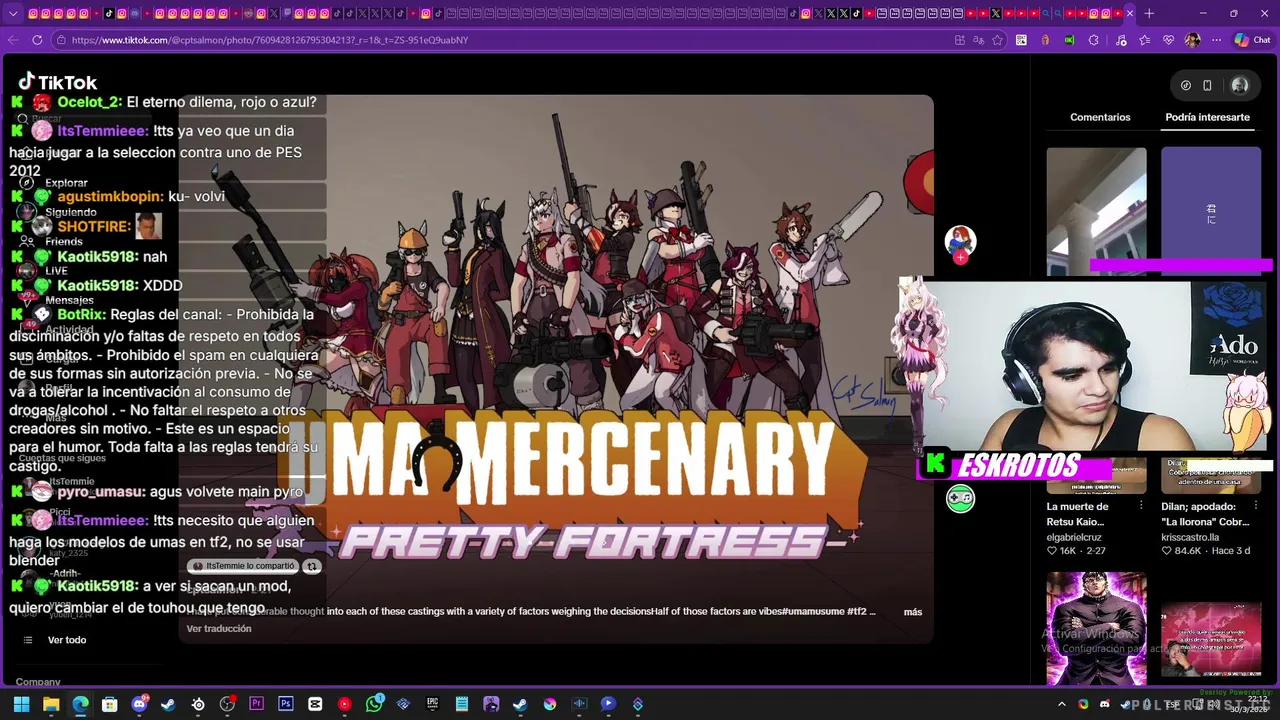This screenshot has width=1280, height=720.
Task: Show hidden system tray icons
Action: [x=1062, y=704]
